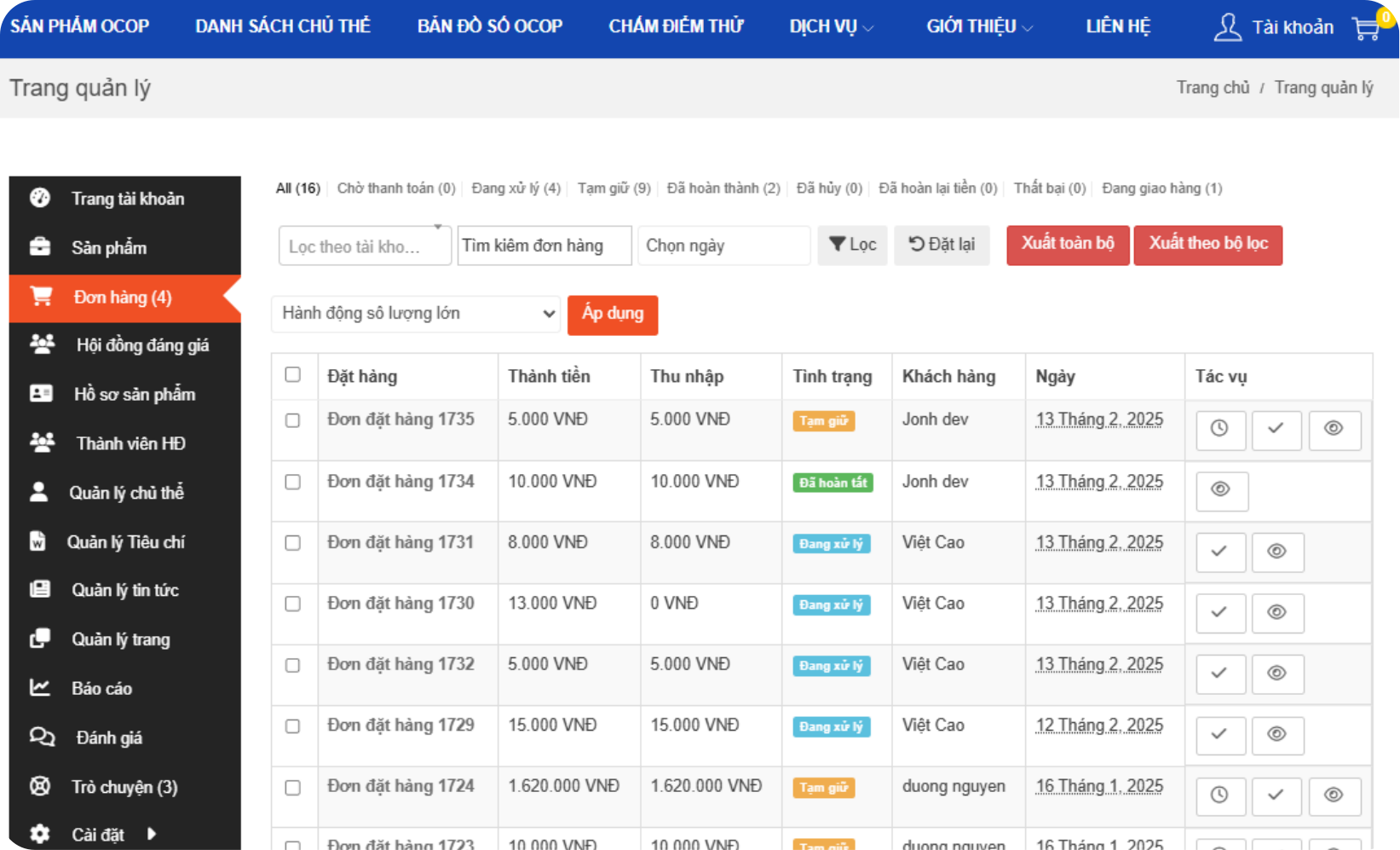Click the Tìm kiếm đơn hàng field
This screenshot has height=850, width=1400.
(x=544, y=246)
